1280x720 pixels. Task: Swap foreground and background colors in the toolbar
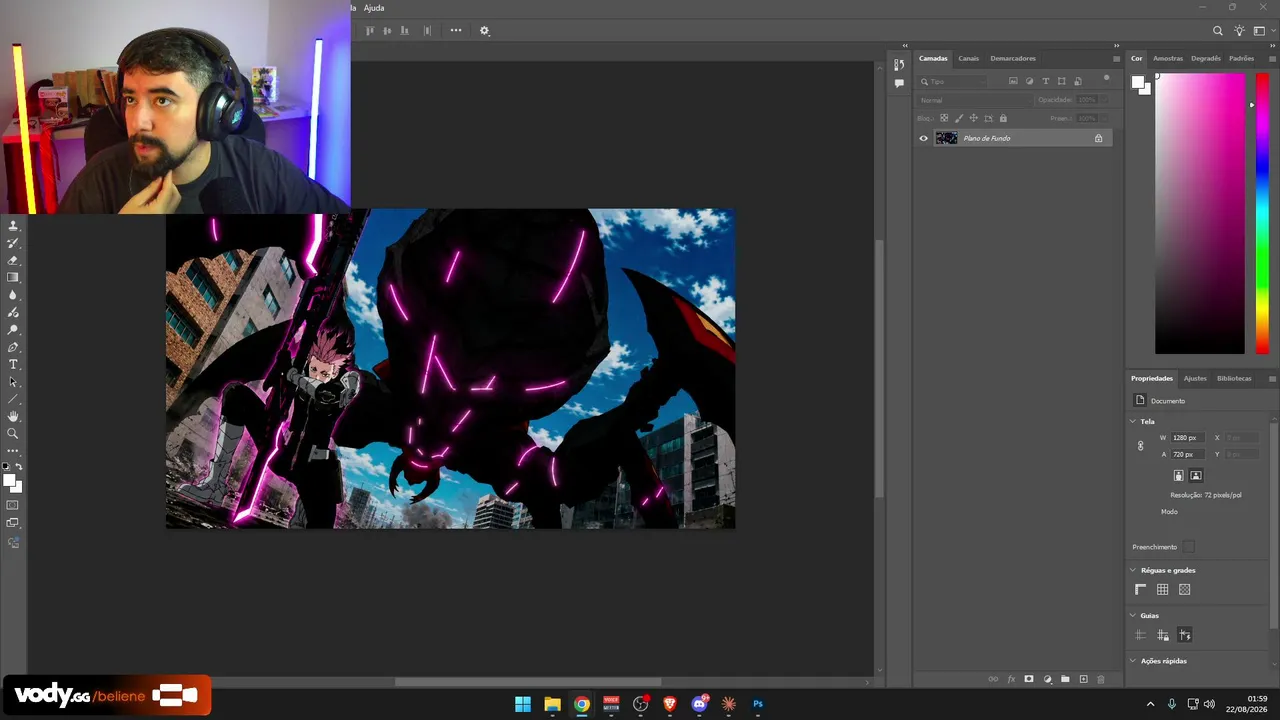[18, 467]
